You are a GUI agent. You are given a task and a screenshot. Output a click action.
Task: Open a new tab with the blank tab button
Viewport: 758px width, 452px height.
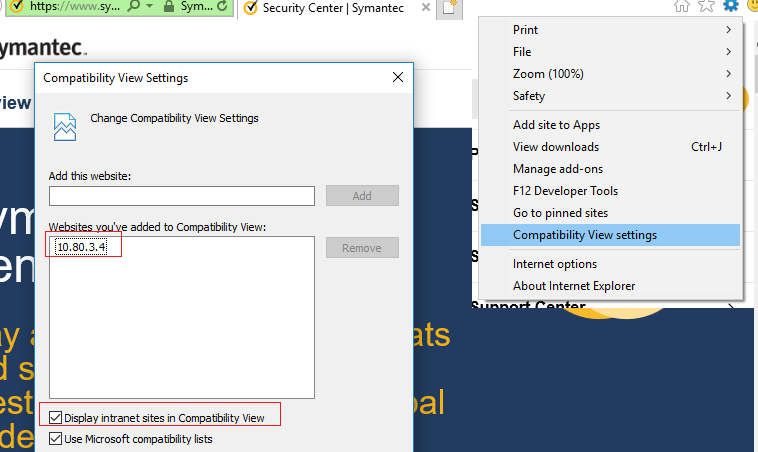click(x=449, y=8)
